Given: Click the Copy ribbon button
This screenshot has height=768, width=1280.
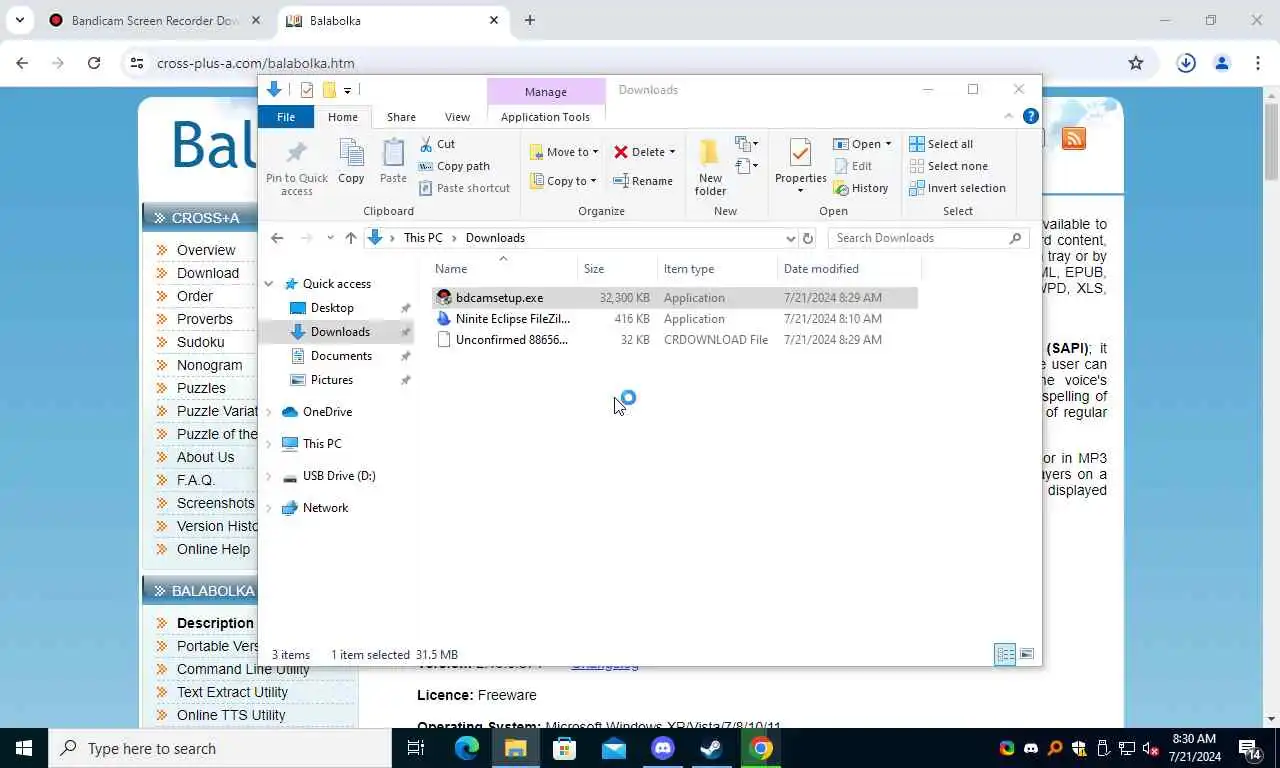Looking at the screenshot, I should point(351,161).
